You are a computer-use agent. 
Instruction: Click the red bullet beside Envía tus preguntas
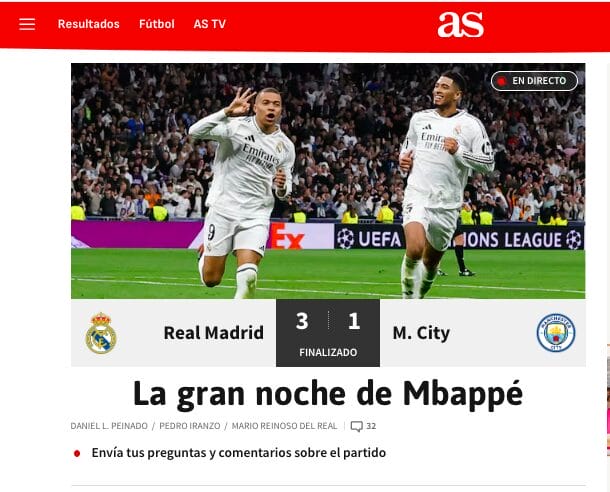77,453
